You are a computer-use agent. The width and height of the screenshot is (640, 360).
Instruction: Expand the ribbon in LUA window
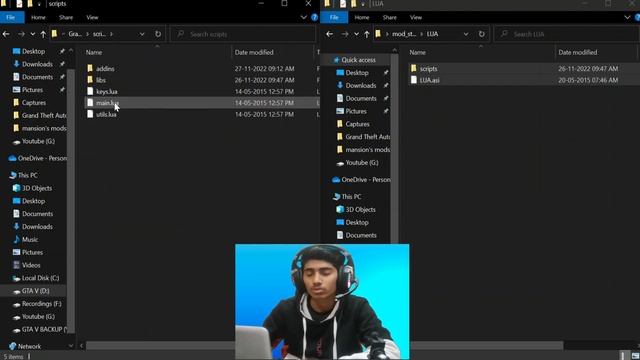click(x=627, y=18)
